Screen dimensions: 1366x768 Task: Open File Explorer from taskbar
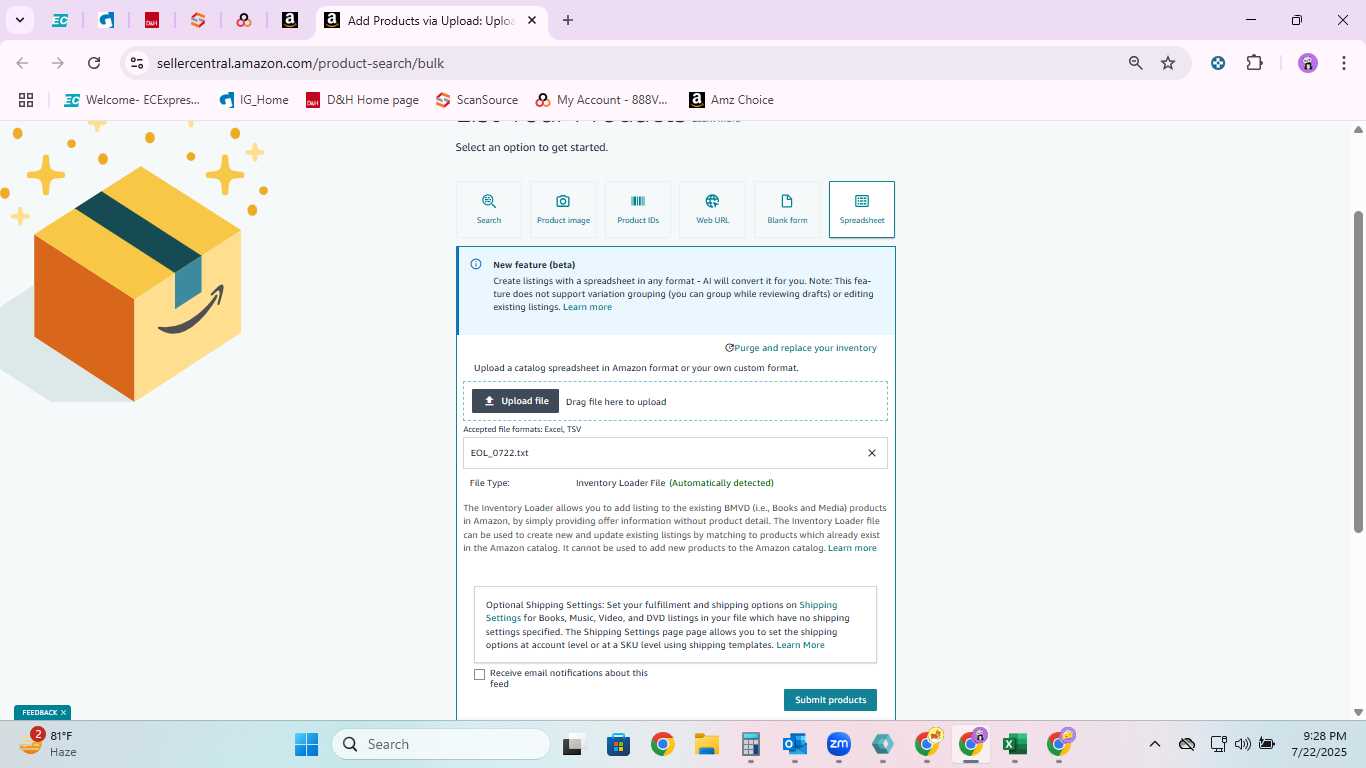tap(707, 744)
